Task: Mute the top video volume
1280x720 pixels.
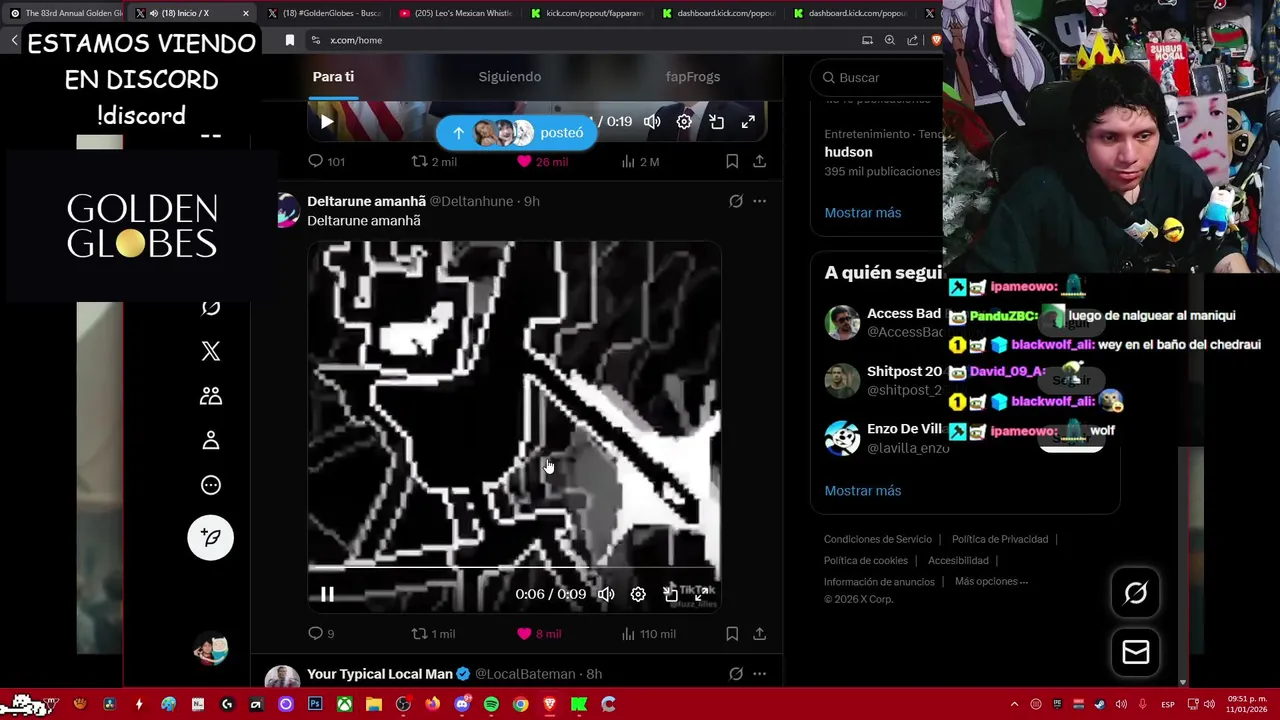Action: [652, 122]
